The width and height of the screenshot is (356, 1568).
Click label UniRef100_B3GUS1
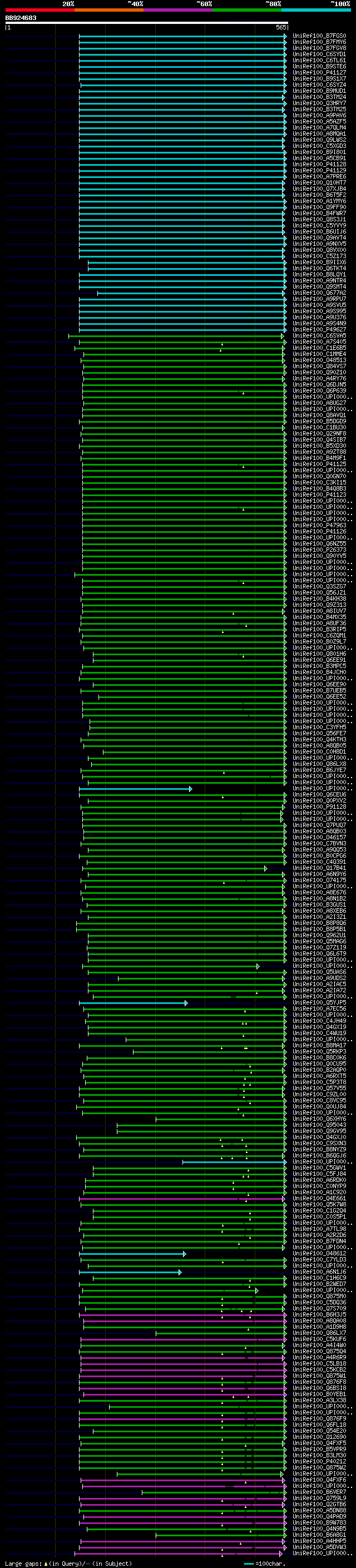coord(319,904)
